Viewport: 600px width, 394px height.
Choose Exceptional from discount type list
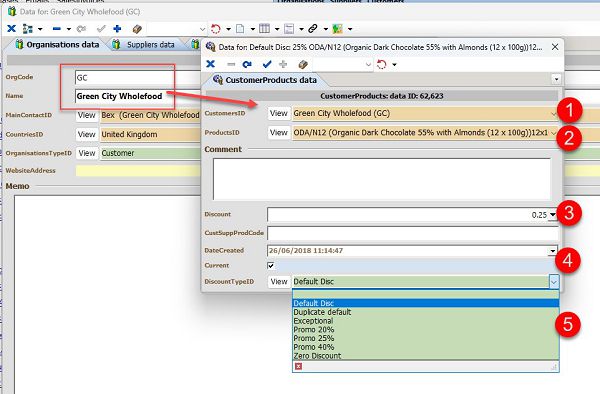426,321
